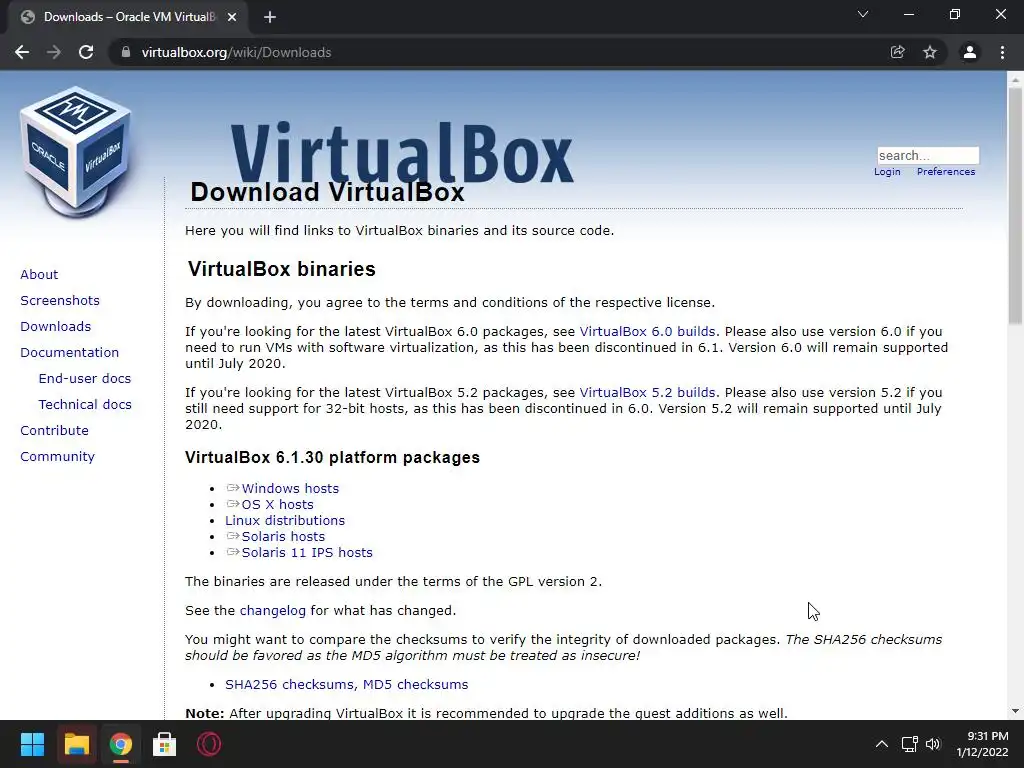
Task: Open Contribute in the sidebar
Action: coord(54,431)
